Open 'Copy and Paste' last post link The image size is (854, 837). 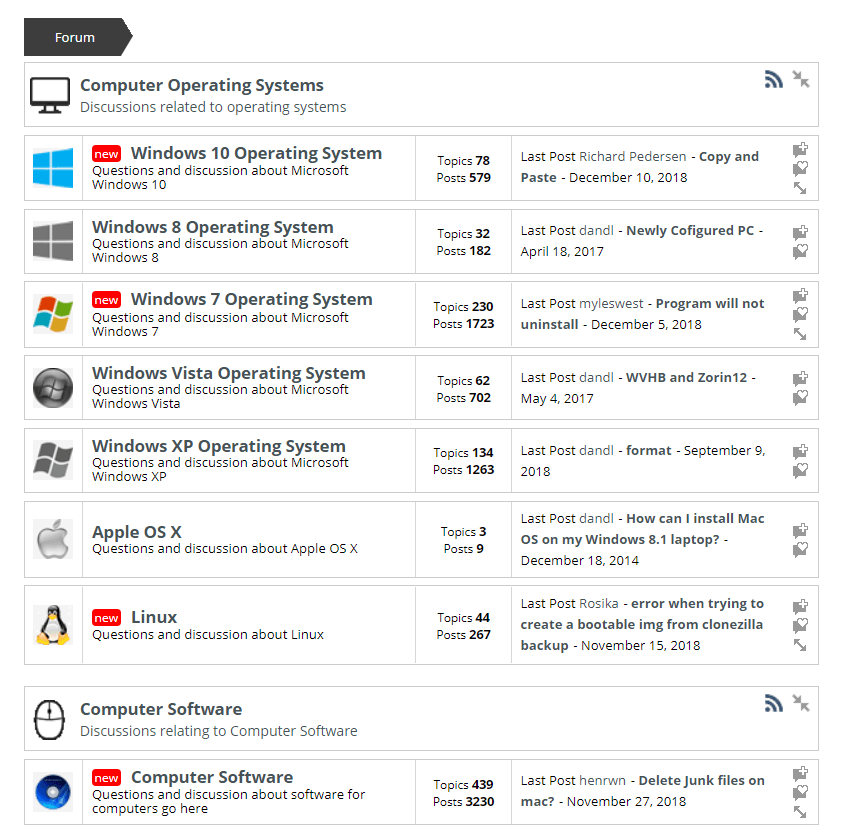(639, 167)
